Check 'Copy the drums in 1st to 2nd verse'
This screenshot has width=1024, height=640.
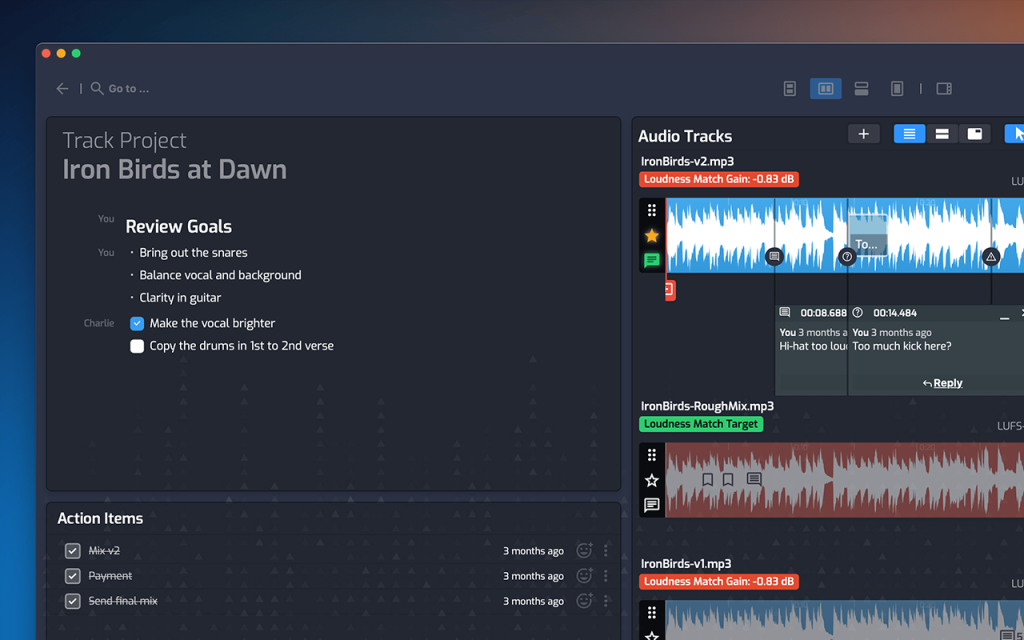coord(137,346)
